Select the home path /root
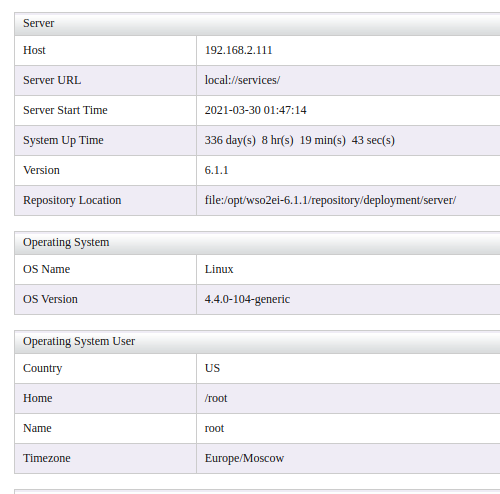Image resolution: width=500 pixels, height=494 pixels. click(216, 398)
